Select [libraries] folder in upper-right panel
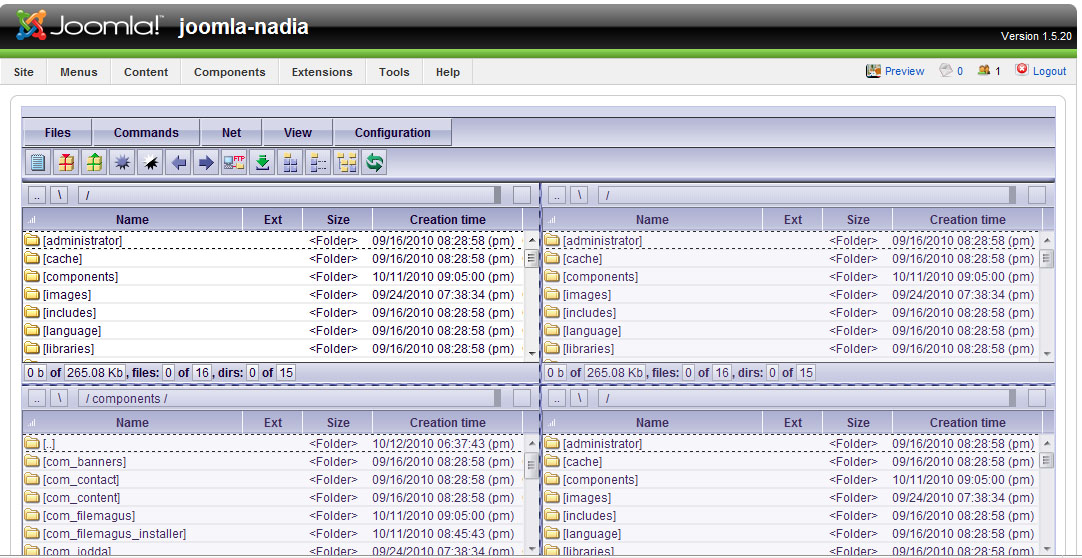 pos(791,348)
